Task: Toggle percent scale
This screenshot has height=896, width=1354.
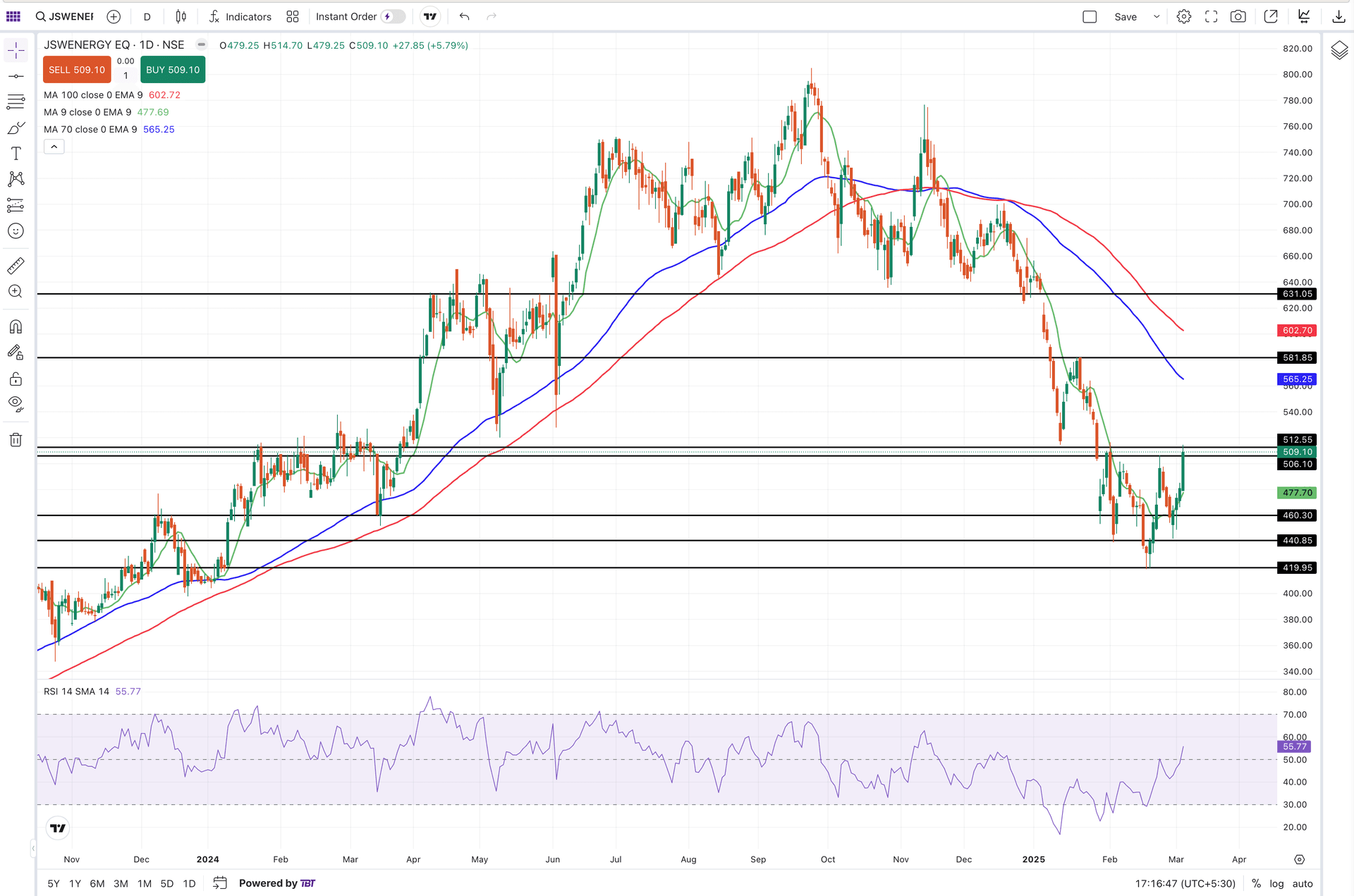Action: (x=1256, y=883)
